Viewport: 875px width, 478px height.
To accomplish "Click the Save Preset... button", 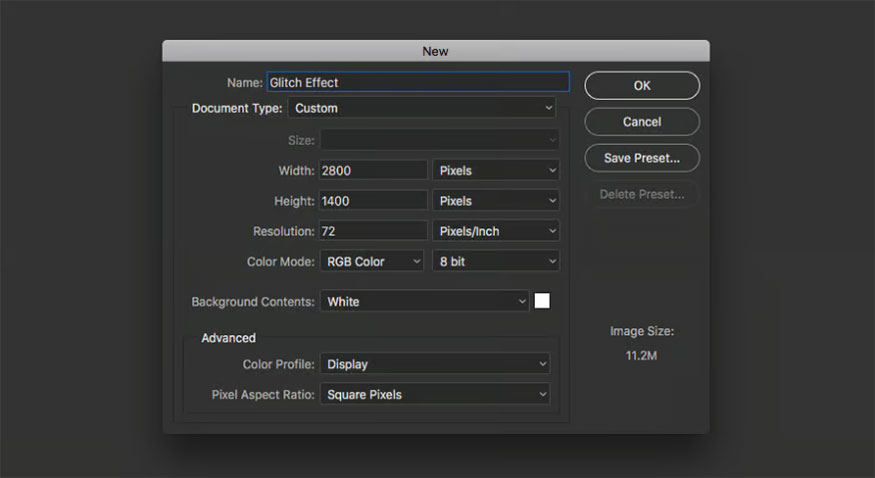I will (x=642, y=158).
